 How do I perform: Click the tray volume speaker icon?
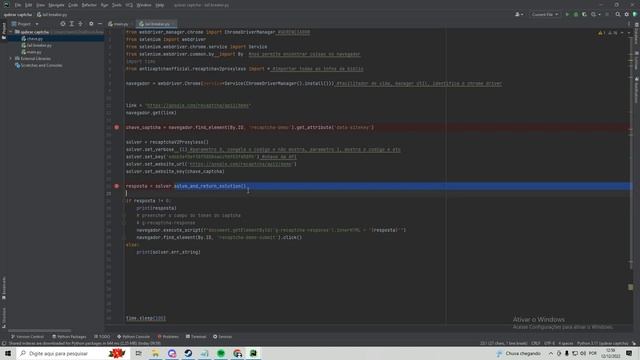(x=582, y=353)
